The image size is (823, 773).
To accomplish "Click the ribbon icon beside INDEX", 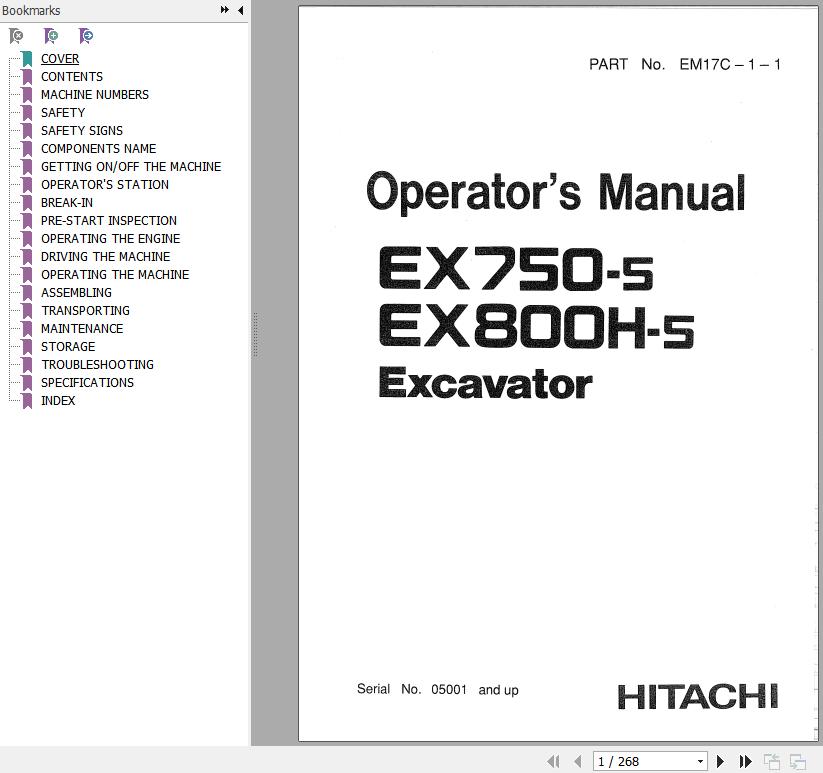I will pos(27,401).
